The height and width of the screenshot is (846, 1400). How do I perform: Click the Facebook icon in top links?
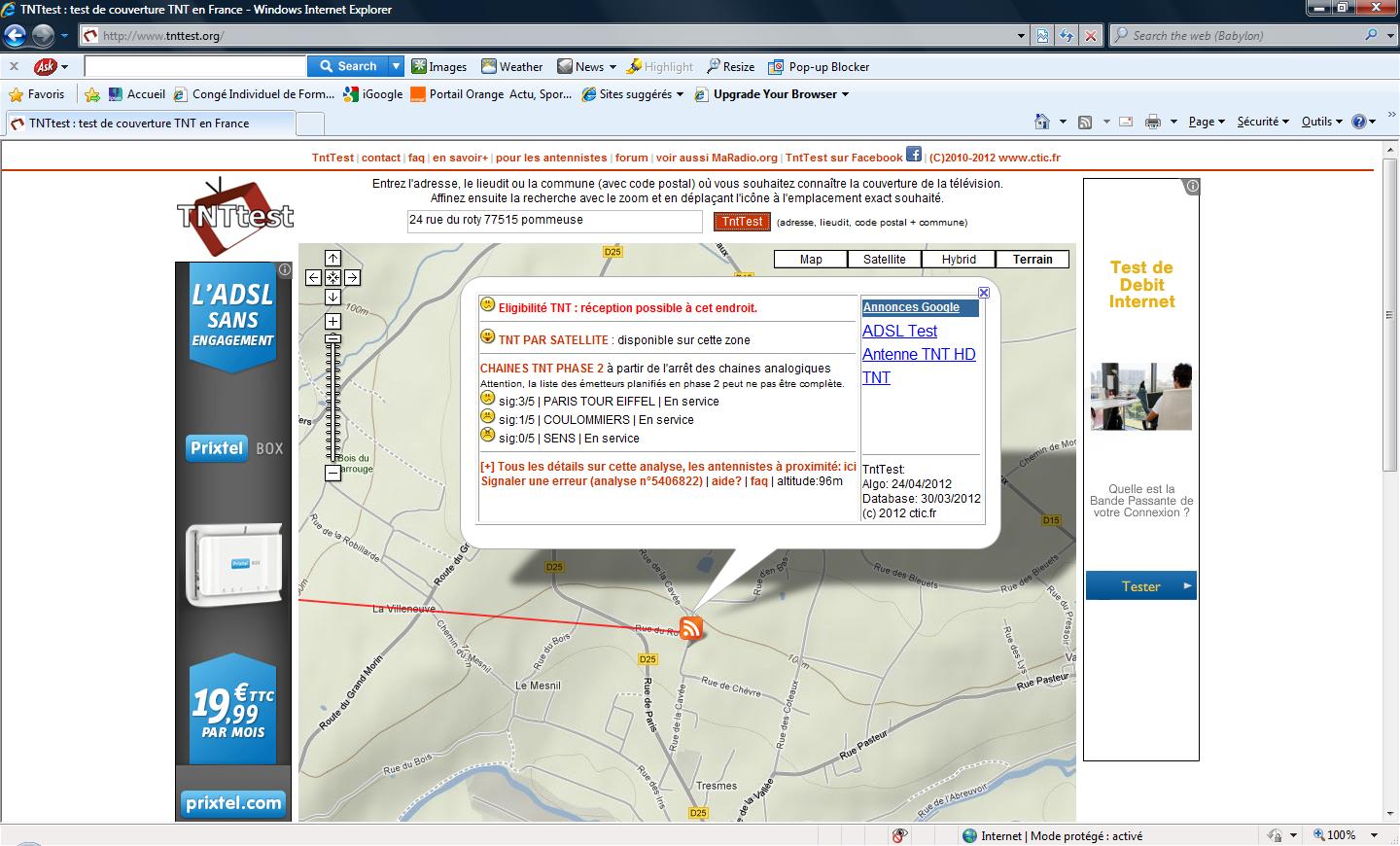tap(914, 154)
